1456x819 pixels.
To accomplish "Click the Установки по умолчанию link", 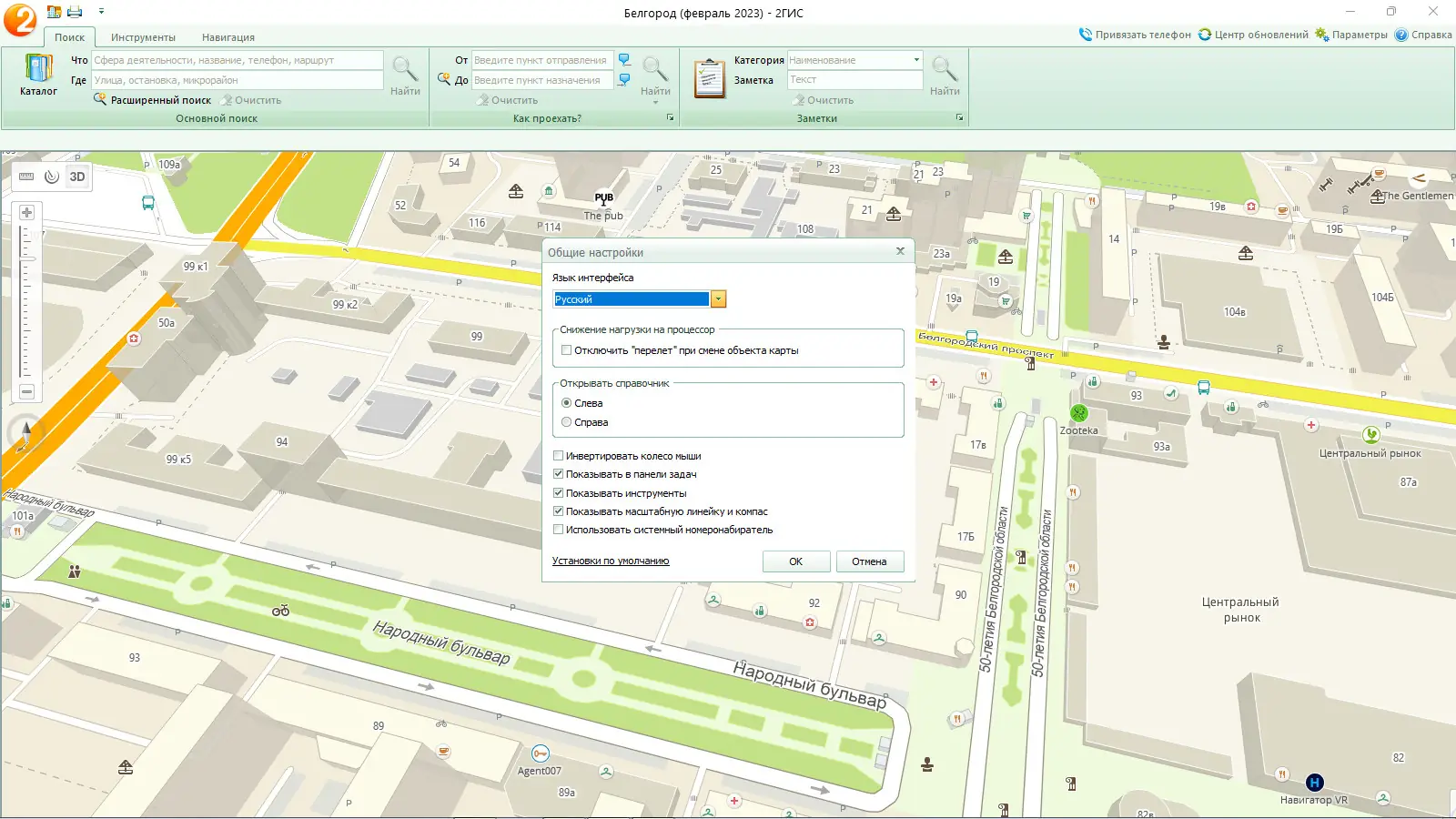I will pos(610,561).
